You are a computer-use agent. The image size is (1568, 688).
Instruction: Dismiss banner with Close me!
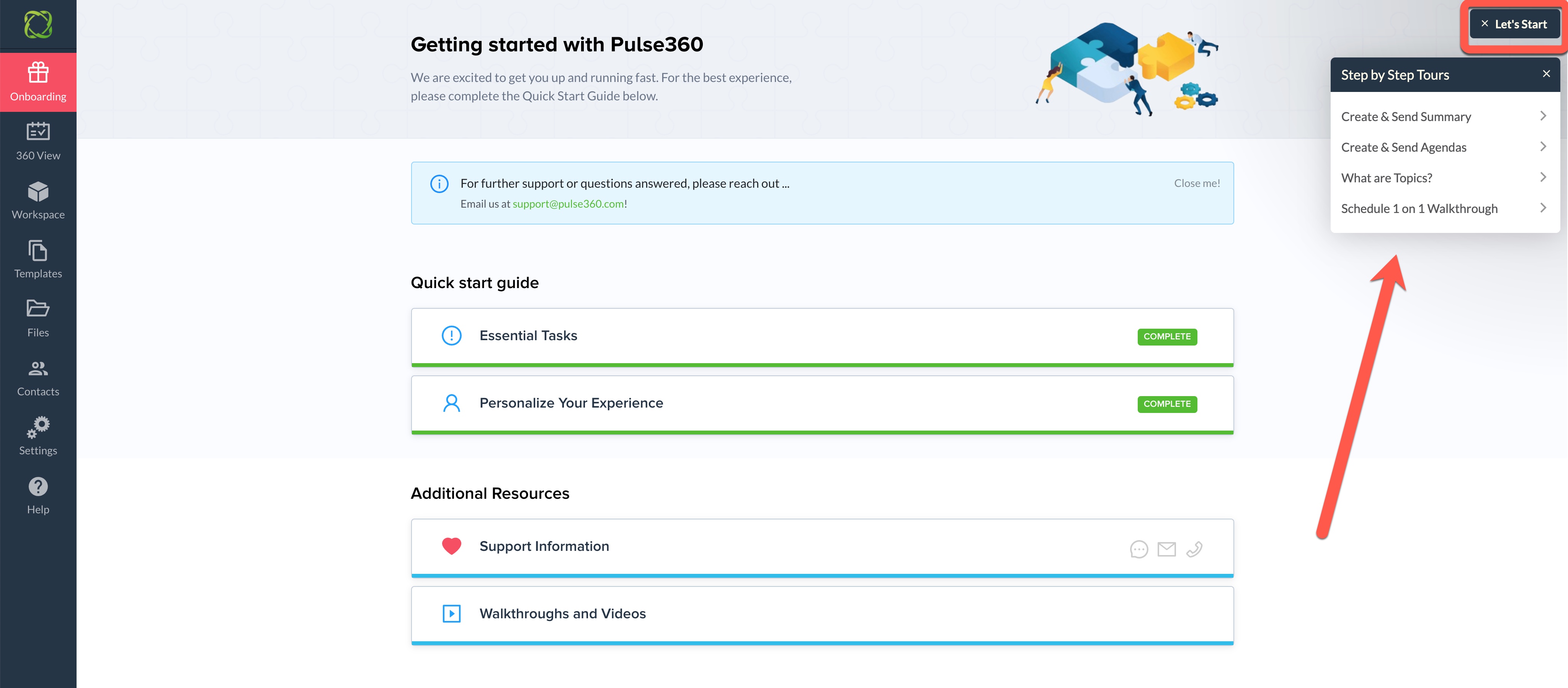(x=1196, y=183)
